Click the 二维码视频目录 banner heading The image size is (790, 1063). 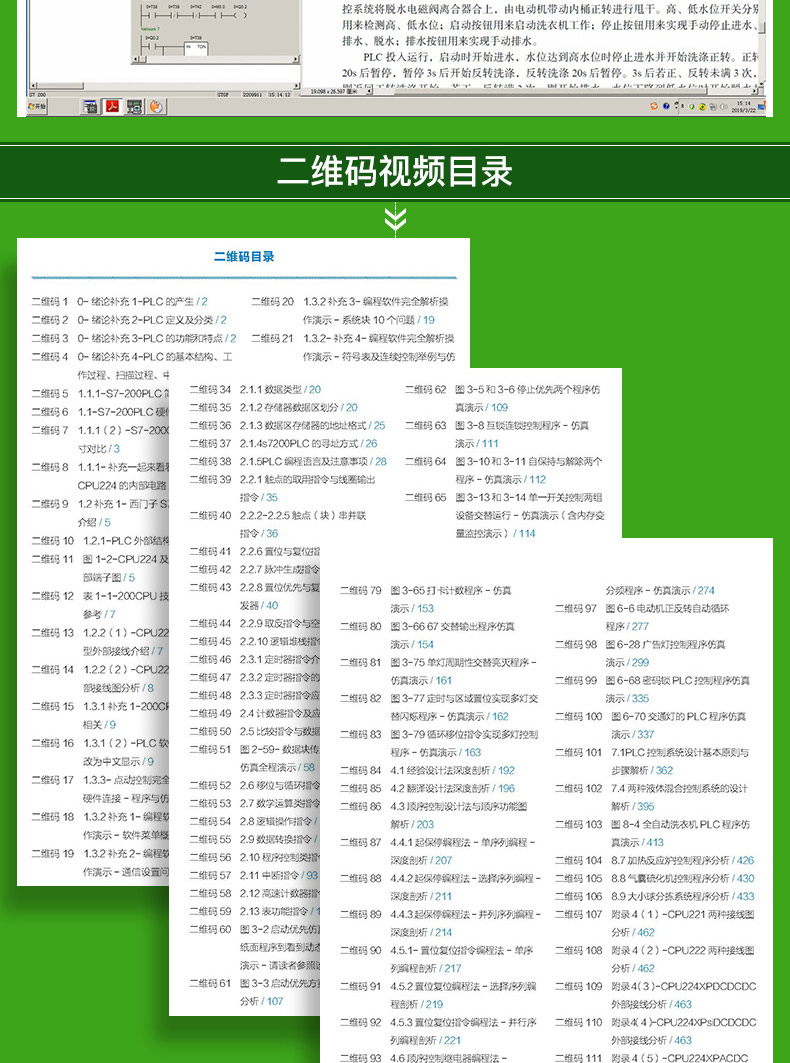coord(395,172)
